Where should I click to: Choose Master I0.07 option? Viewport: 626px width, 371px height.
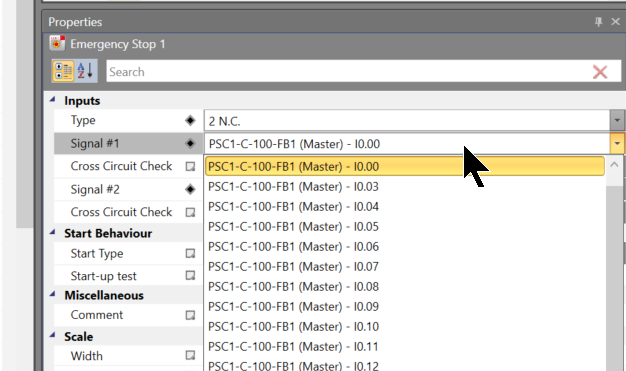tap(404, 266)
